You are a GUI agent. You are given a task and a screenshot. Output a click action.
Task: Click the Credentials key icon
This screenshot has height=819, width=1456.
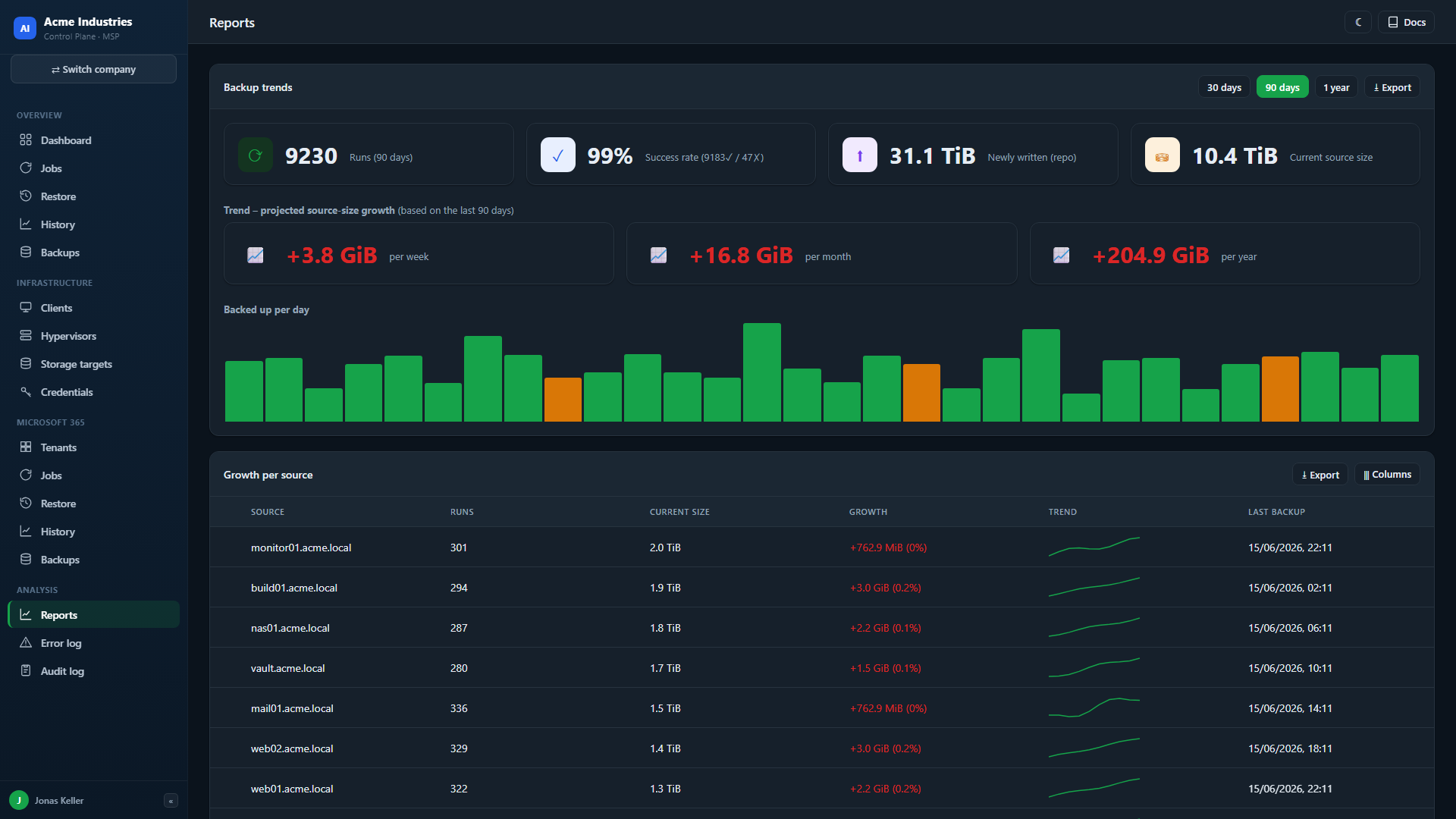(x=26, y=392)
